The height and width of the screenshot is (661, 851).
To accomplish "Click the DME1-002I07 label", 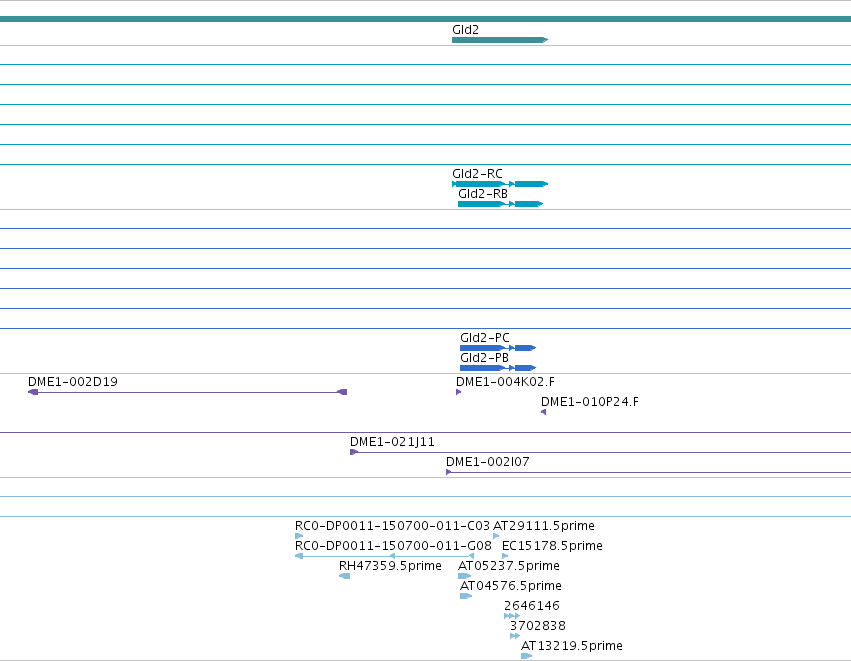I will tap(487, 462).
